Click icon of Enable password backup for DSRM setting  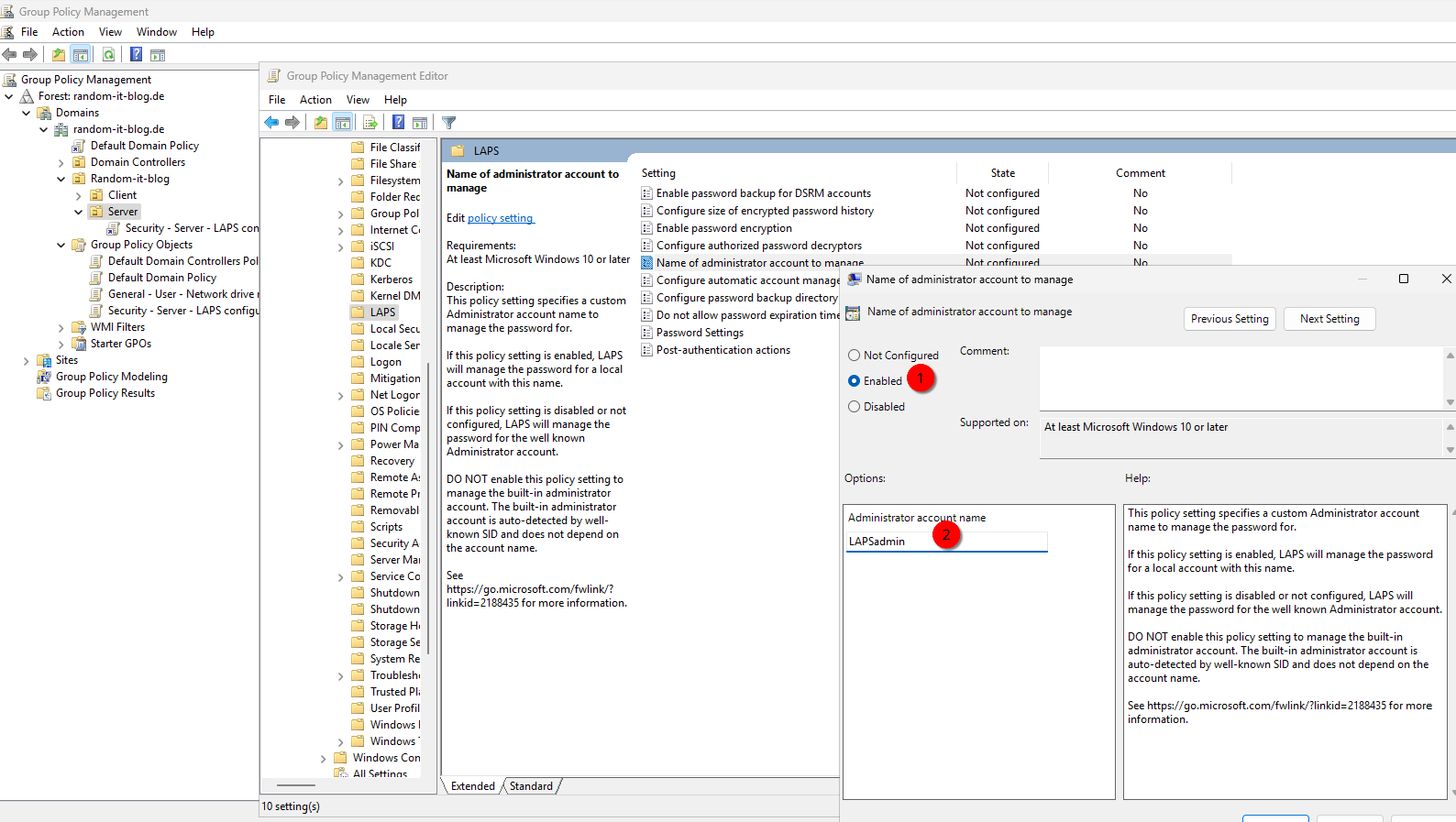point(647,193)
